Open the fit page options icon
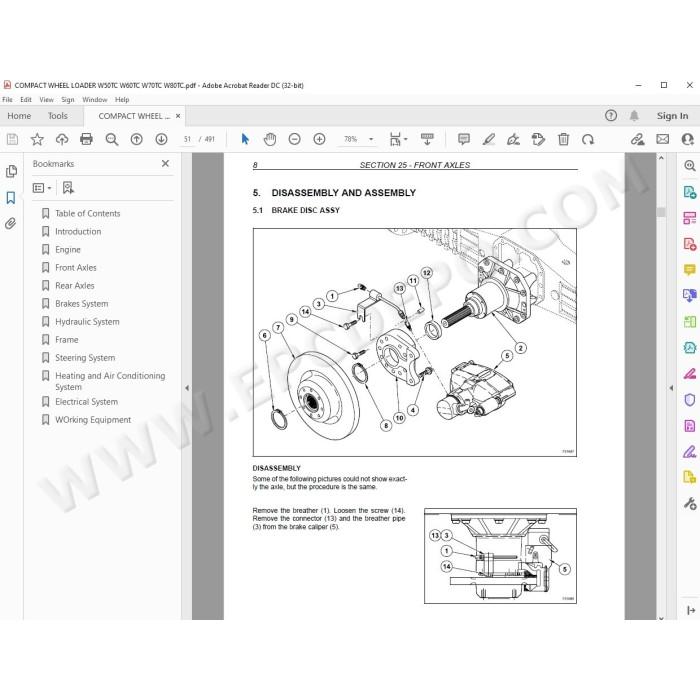 coord(397,139)
